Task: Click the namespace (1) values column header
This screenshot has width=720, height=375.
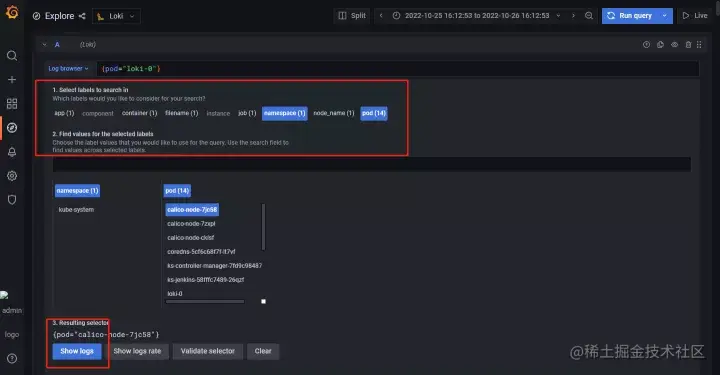Action: point(77,190)
